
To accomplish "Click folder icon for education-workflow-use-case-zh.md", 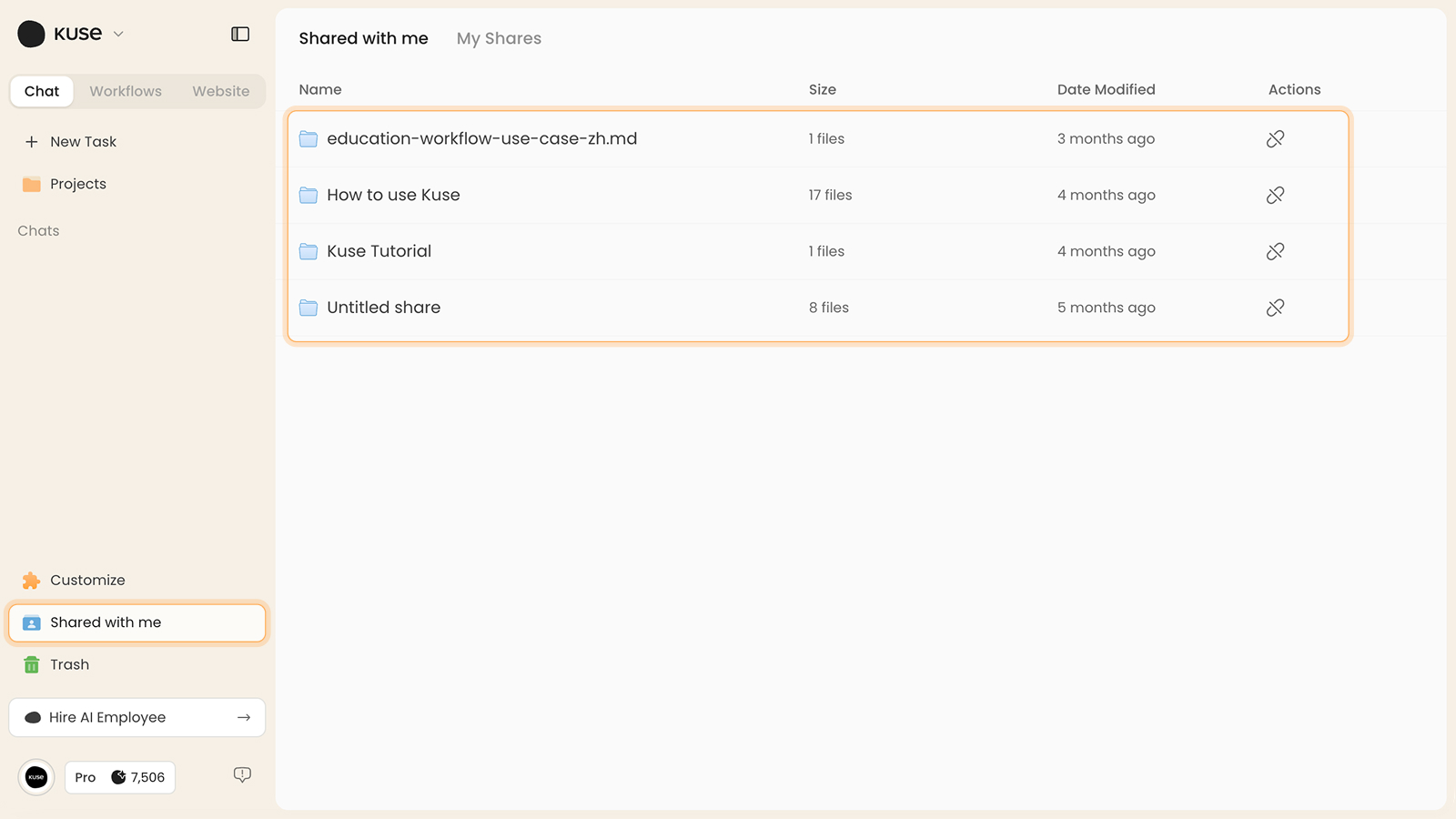I will click(x=308, y=139).
